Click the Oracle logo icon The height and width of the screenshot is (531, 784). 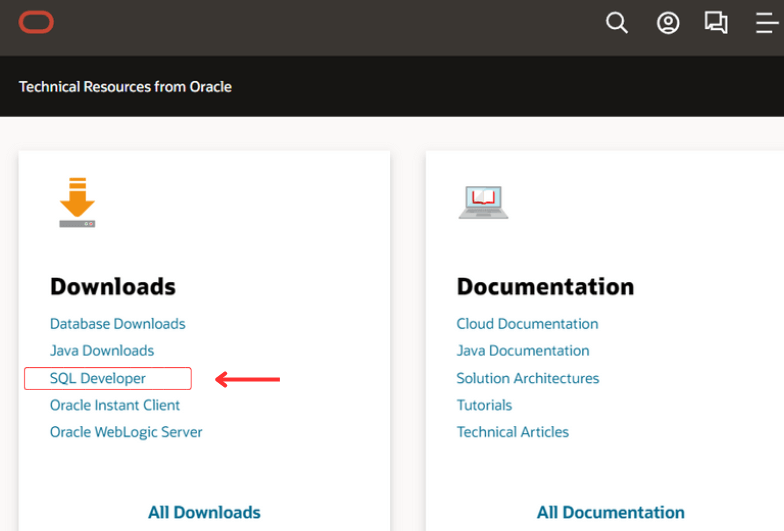tap(36, 22)
